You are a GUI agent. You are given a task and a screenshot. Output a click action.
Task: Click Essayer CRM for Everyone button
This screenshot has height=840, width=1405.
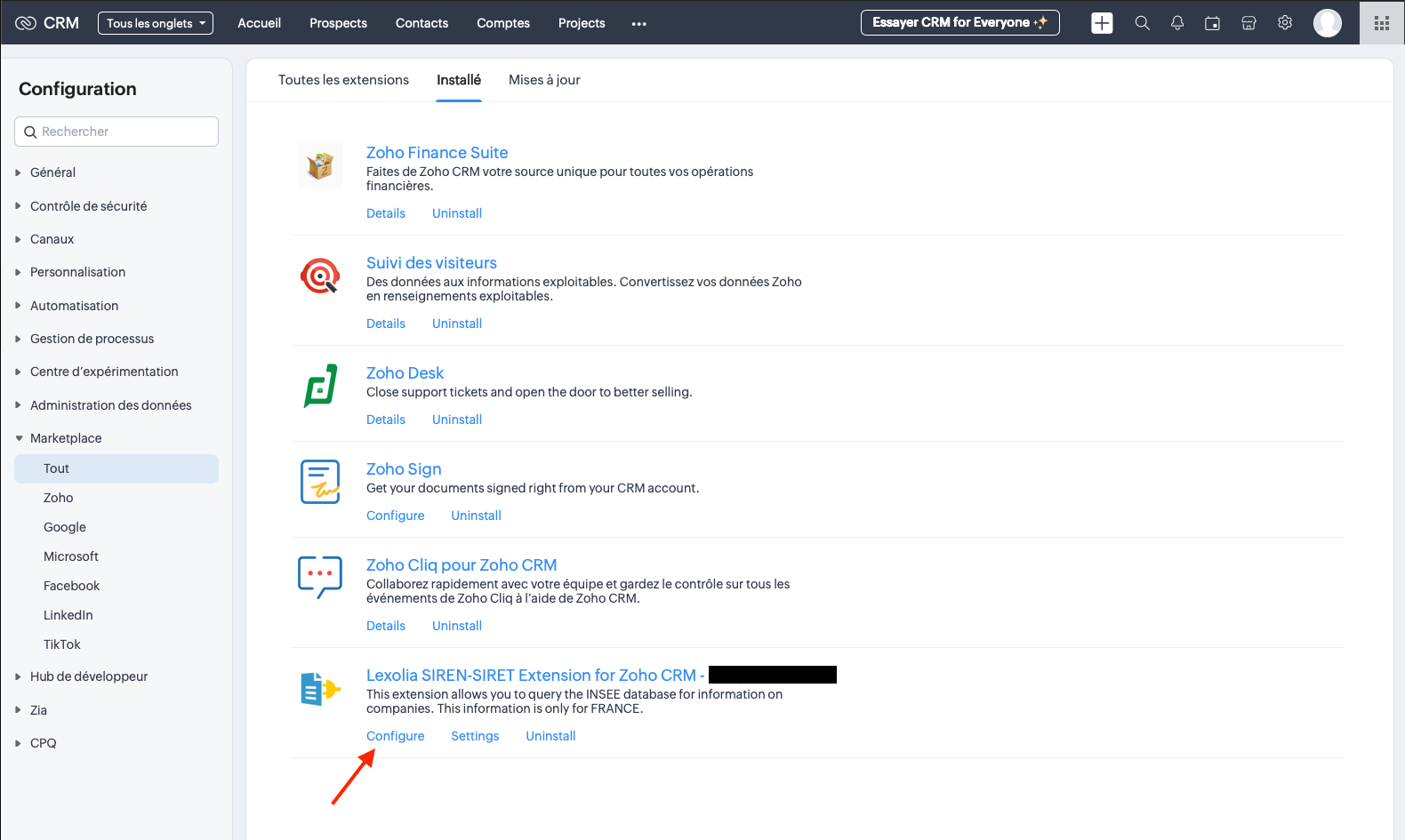pyautogui.click(x=960, y=23)
